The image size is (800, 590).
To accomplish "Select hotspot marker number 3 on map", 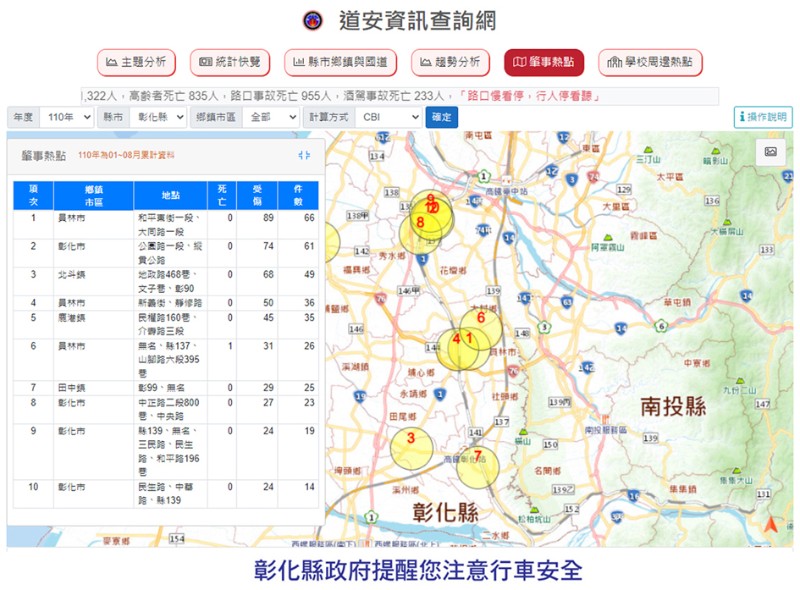I will [x=410, y=440].
